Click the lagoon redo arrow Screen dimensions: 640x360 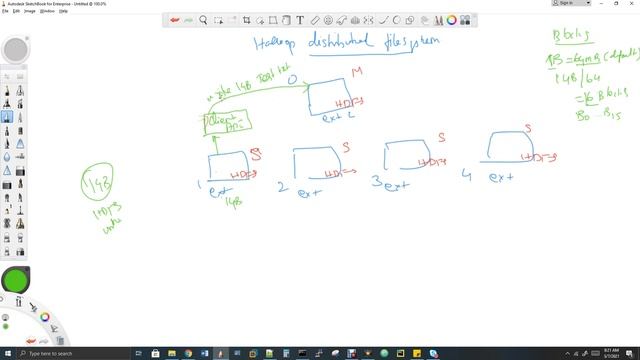(x=44, y=341)
